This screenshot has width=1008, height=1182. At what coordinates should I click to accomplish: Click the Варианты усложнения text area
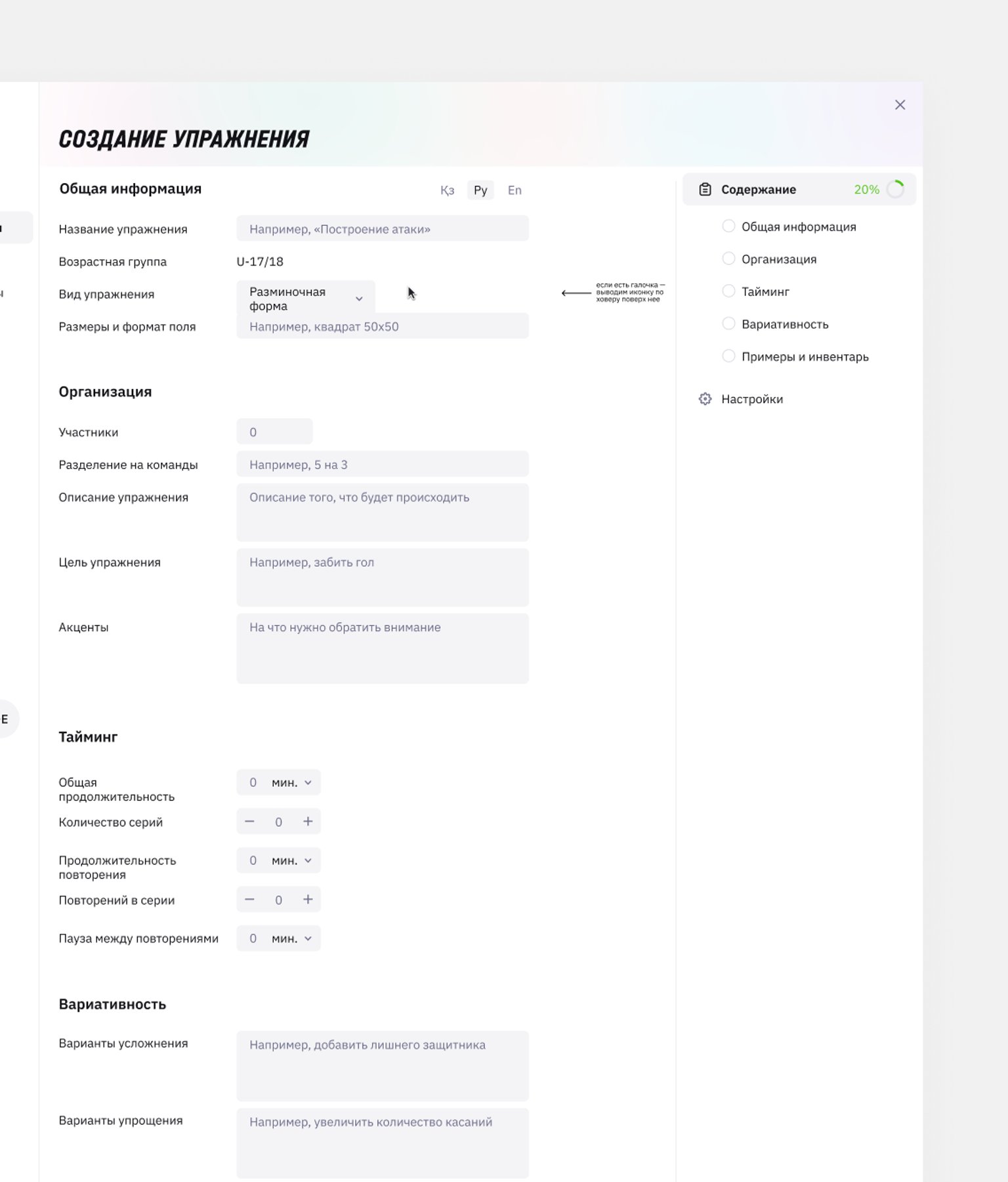(x=383, y=1066)
